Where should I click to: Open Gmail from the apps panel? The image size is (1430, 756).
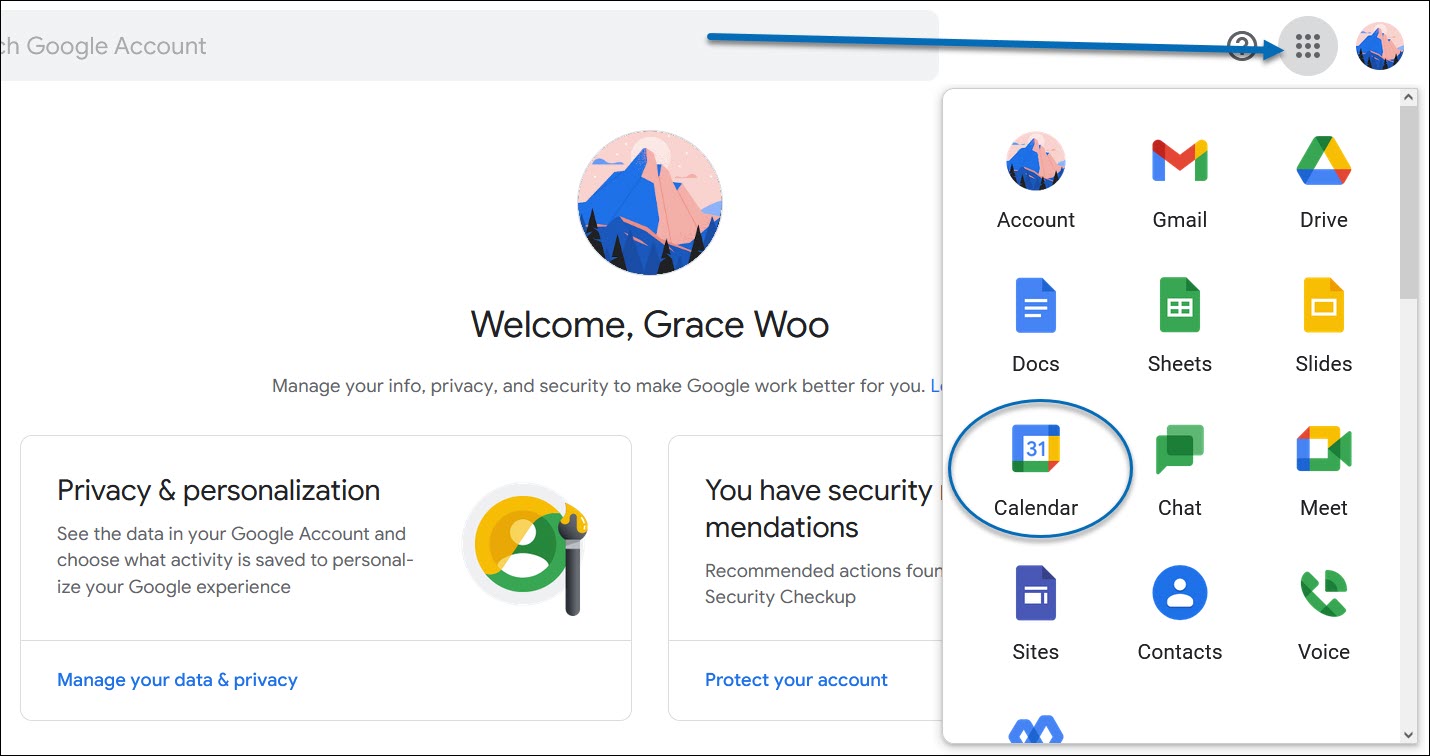tap(1179, 181)
